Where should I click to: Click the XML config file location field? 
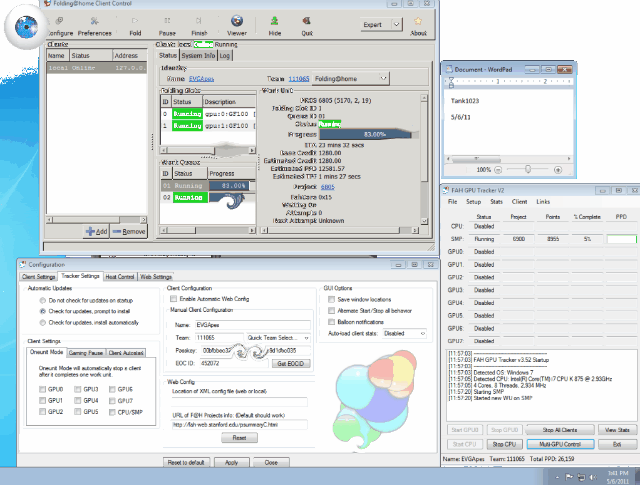(x=238, y=402)
